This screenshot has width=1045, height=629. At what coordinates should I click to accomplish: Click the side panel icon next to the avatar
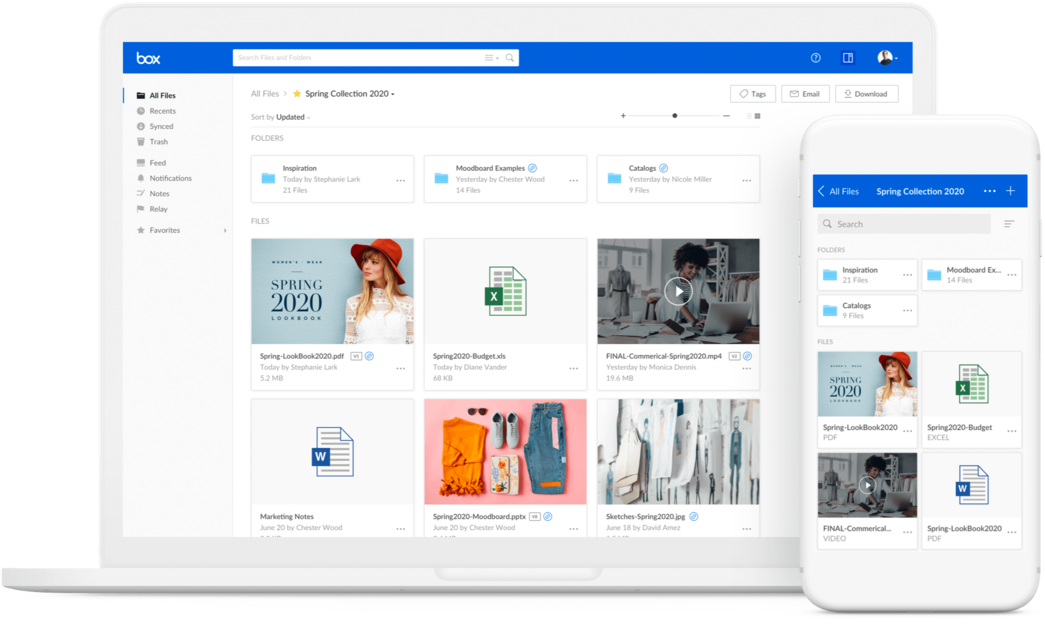(847, 57)
